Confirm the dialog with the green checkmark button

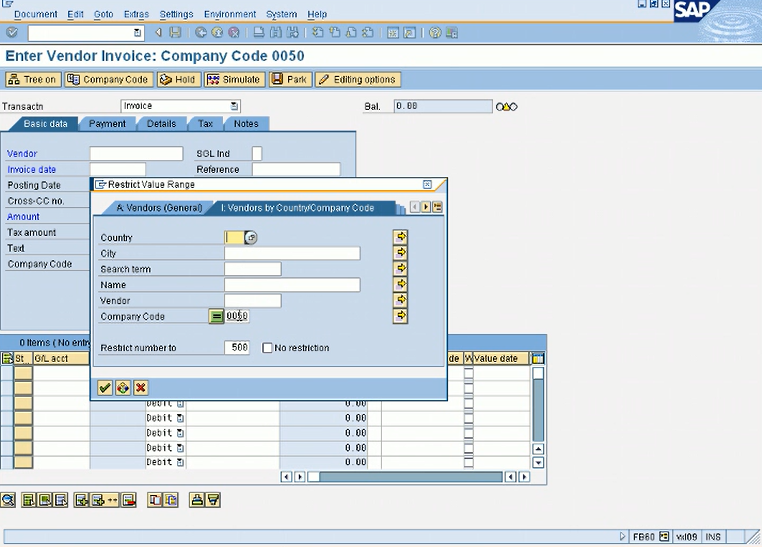104,388
